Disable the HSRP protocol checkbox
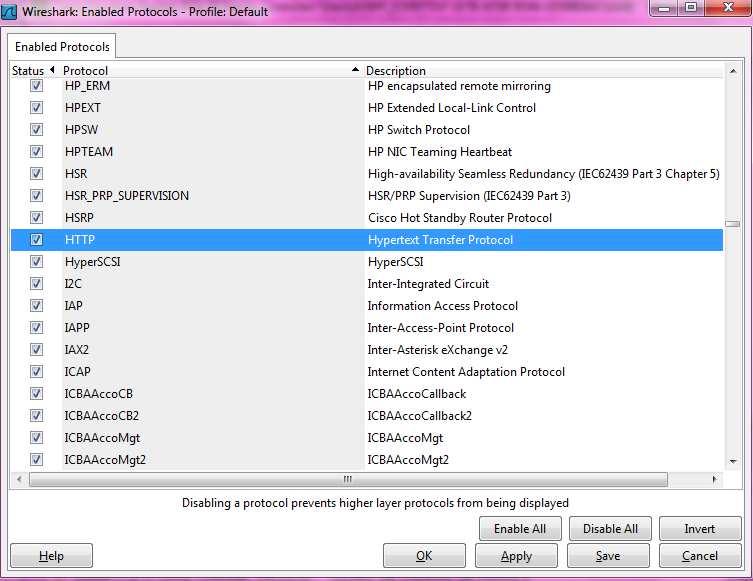Image resolution: width=753 pixels, height=581 pixels. coord(36,218)
